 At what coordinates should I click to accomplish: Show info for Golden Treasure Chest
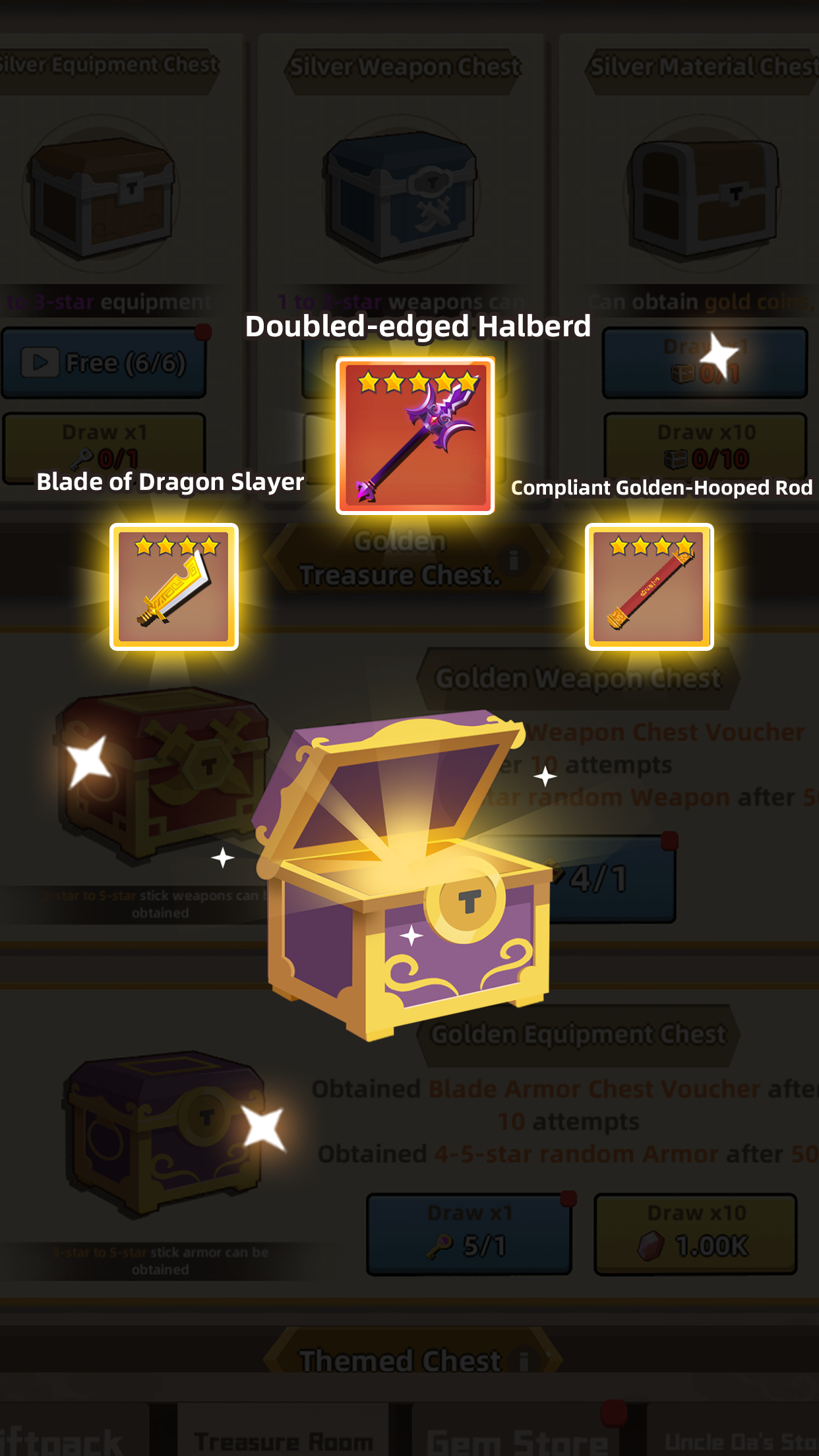coord(514,560)
